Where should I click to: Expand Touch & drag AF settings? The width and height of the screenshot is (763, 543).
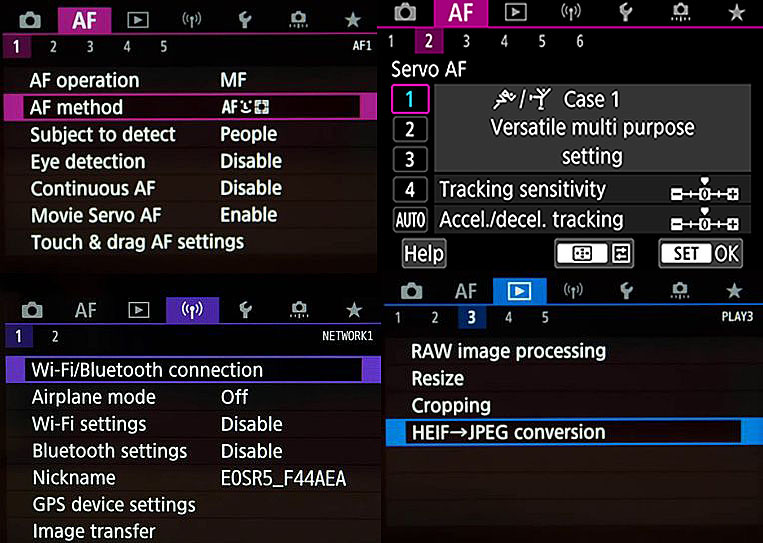pyautogui.click(x=137, y=242)
